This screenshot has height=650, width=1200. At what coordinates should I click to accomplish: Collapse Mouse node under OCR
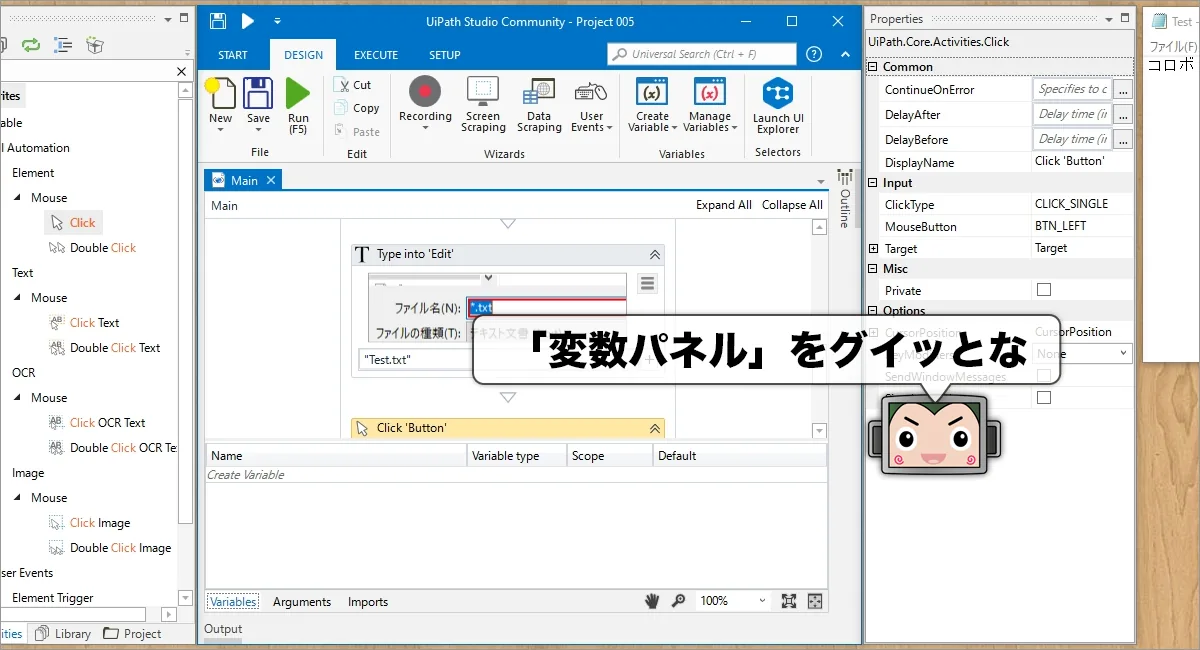(x=17, y=398)
